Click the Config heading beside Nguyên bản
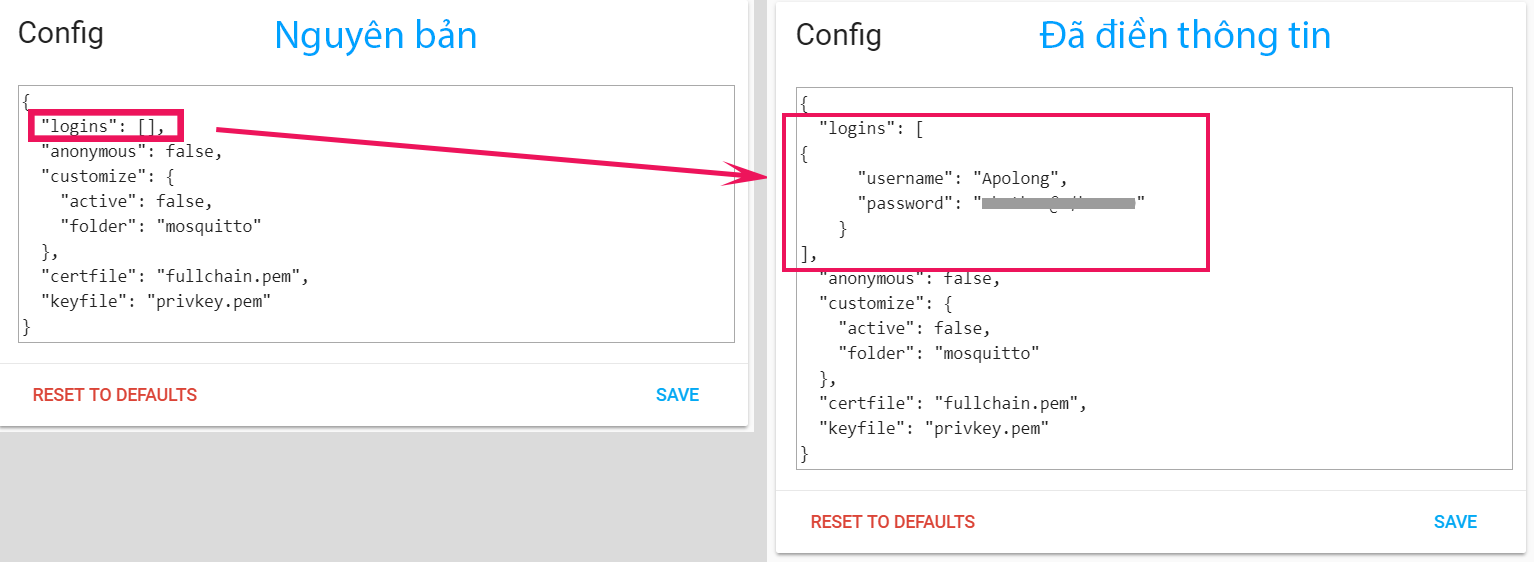 [x=61, y=33]
